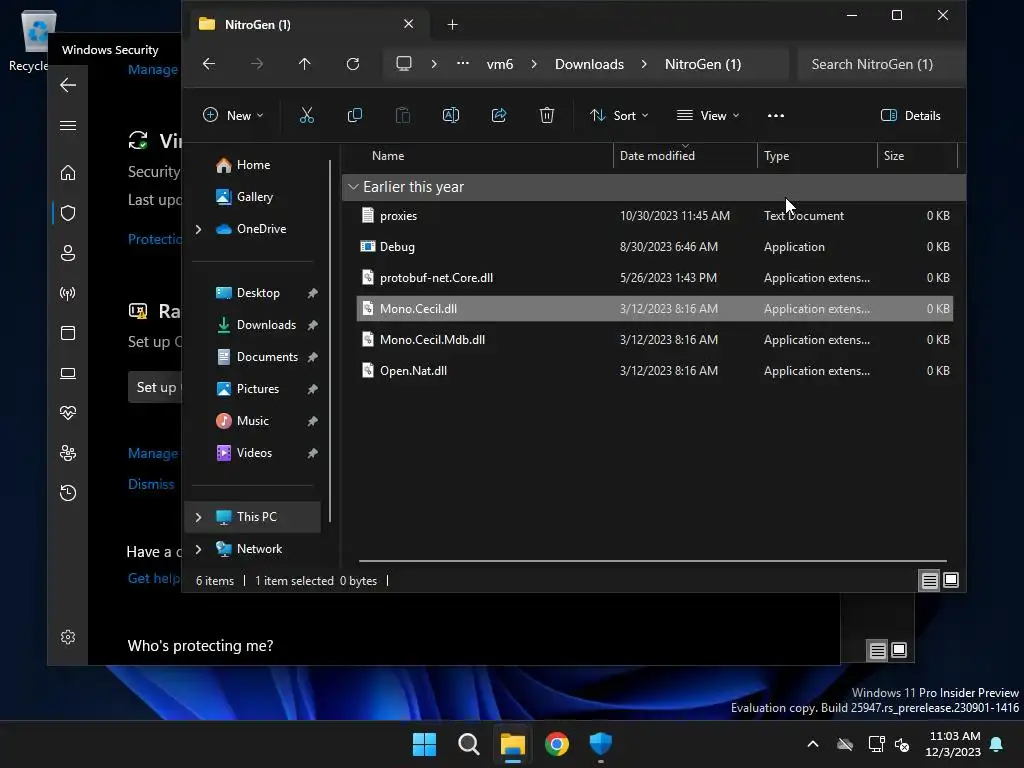Open Device security laptop icon

point(68,373)
